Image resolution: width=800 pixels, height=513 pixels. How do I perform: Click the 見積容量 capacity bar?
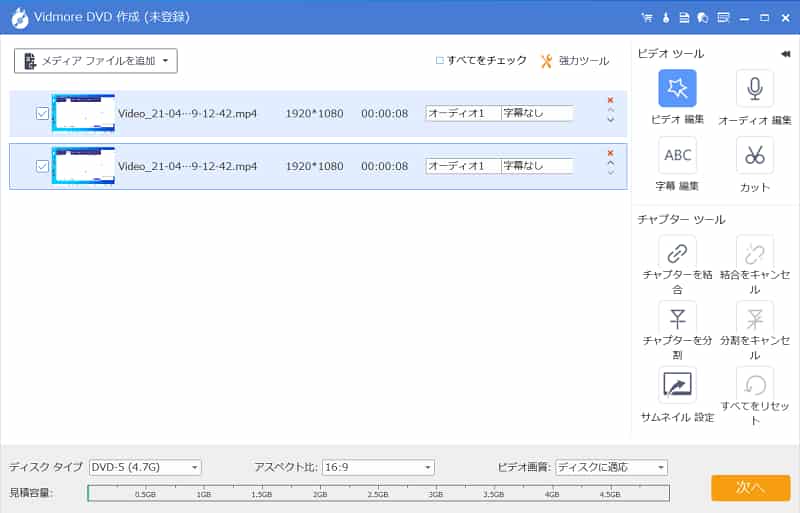tap(379, 494)
